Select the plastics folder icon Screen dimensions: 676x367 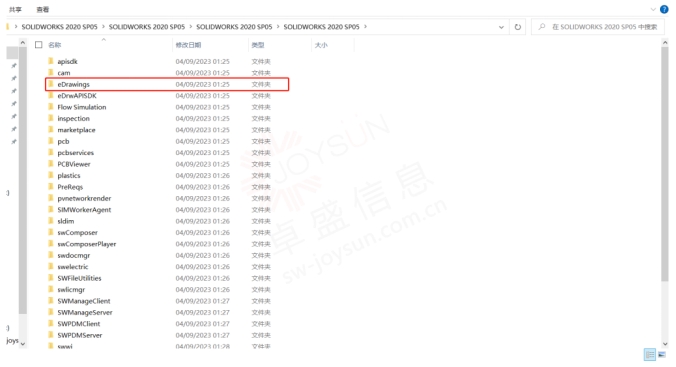(x=50, y=175)
